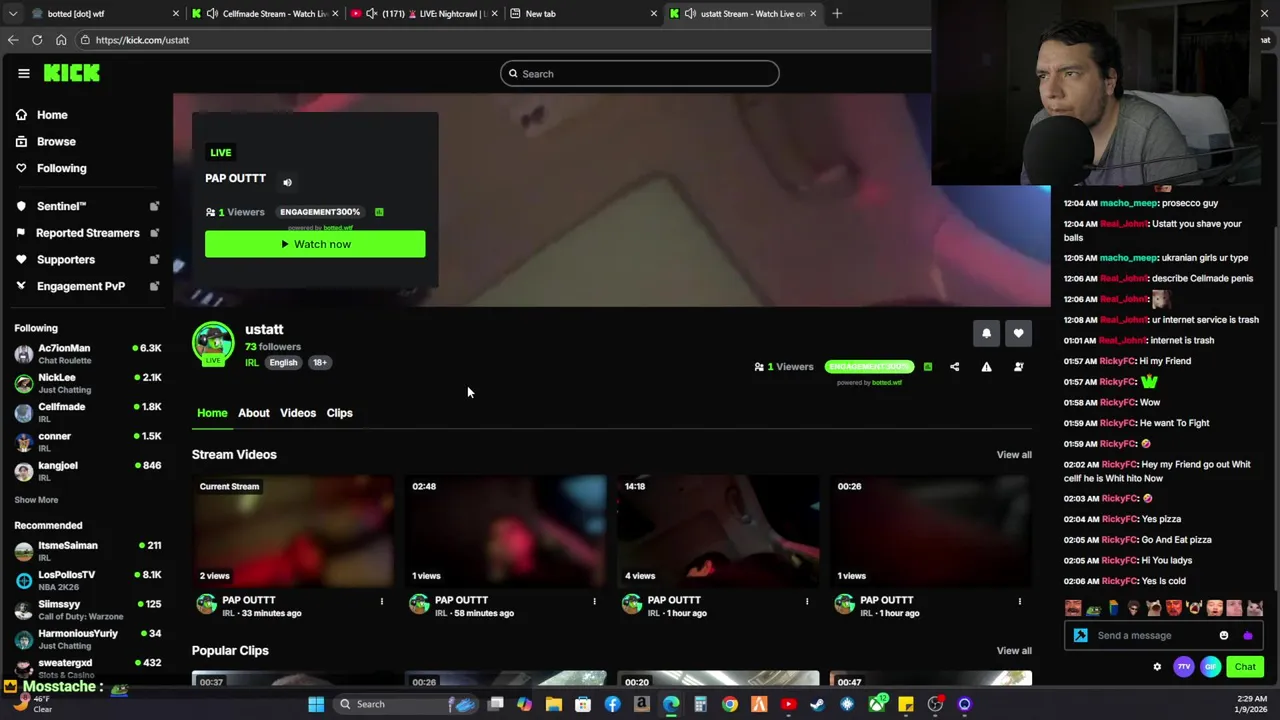Click the green Watch now button
1280x720 pixels.
pyautogui.click(x=315, y=244)
